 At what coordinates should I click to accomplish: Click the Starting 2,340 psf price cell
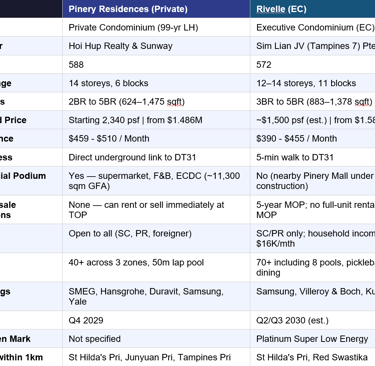(x=156, y=120)
